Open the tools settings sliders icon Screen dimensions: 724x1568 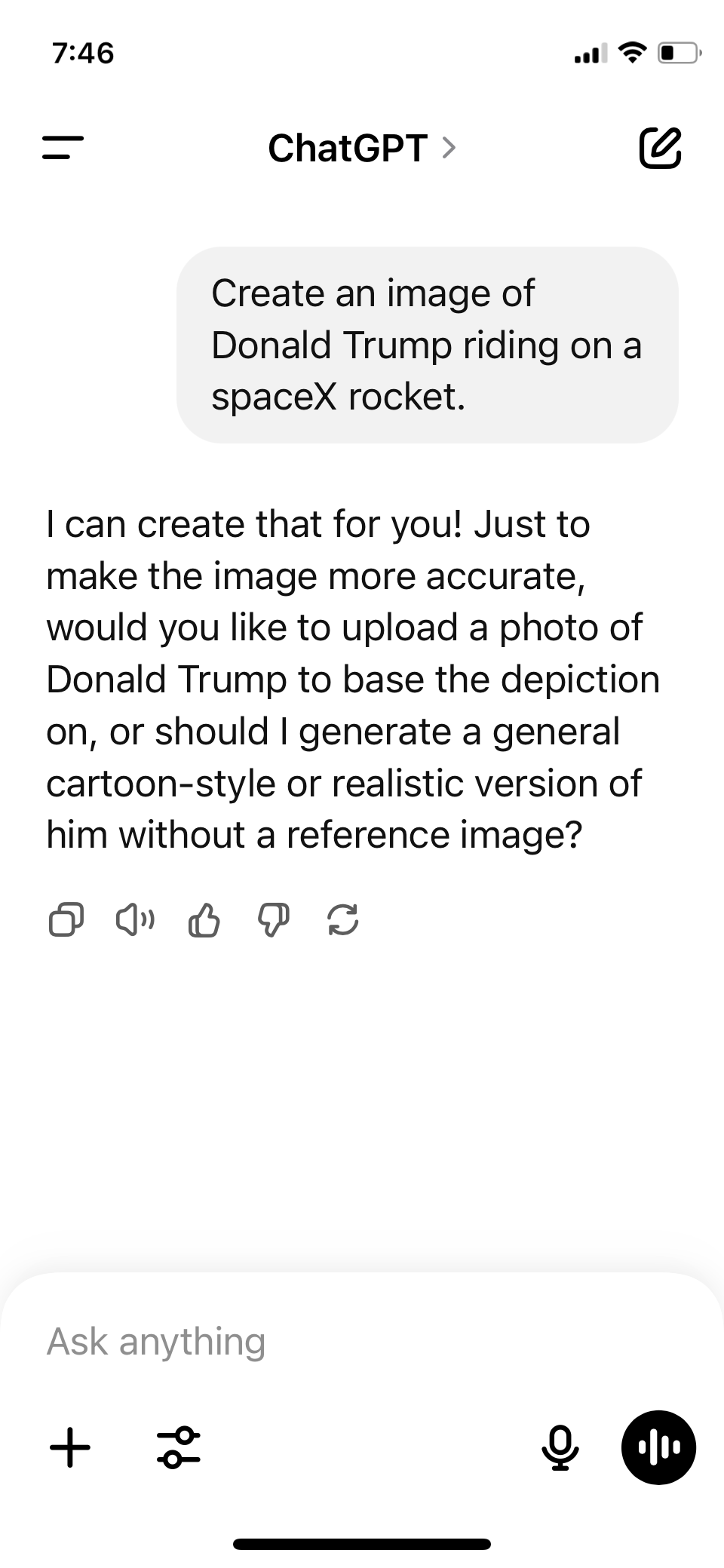pyautogui.click(x=179, y=1447)
